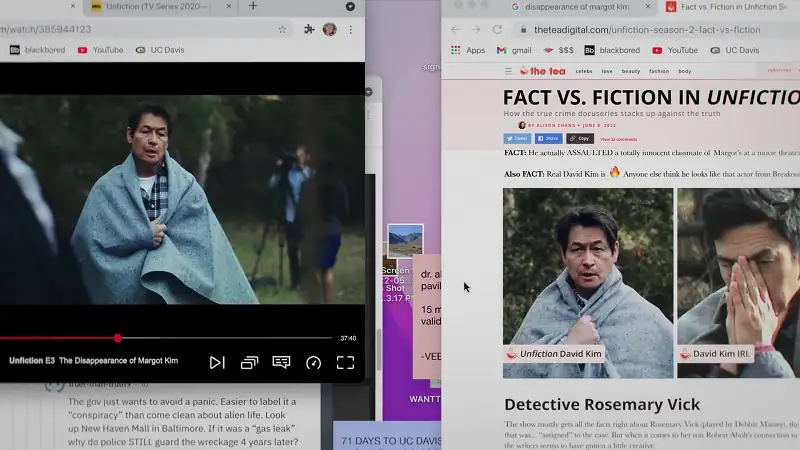The height and width of the screenshot is (450, 800).
Task: Bookmark page with the star icon
Action: click(283, 30)
